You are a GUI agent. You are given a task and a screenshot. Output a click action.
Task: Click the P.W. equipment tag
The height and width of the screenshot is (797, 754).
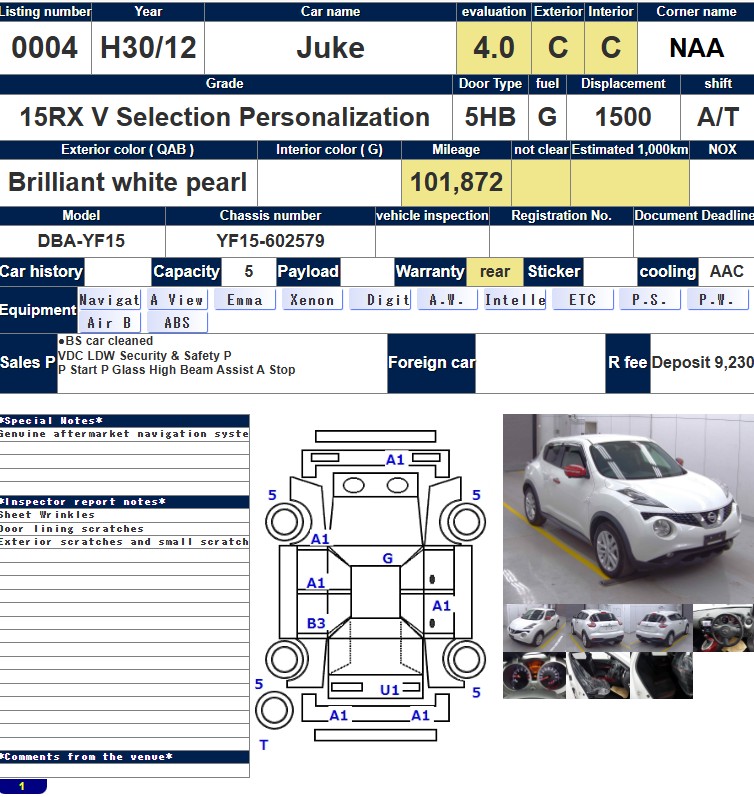(x=717, y=300)
